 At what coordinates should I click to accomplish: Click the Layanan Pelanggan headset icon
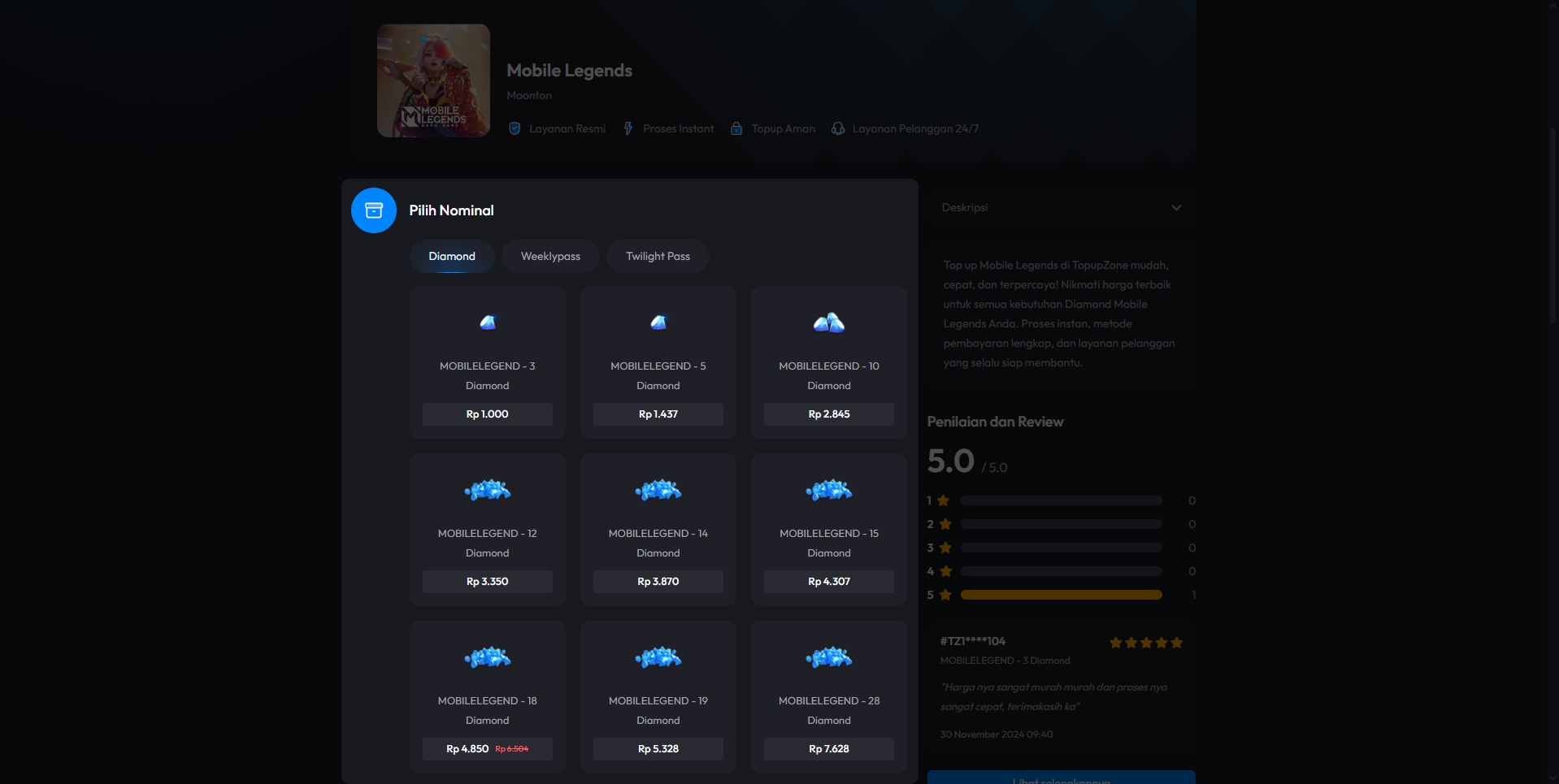pyautogui.click(x=838, y=128)
